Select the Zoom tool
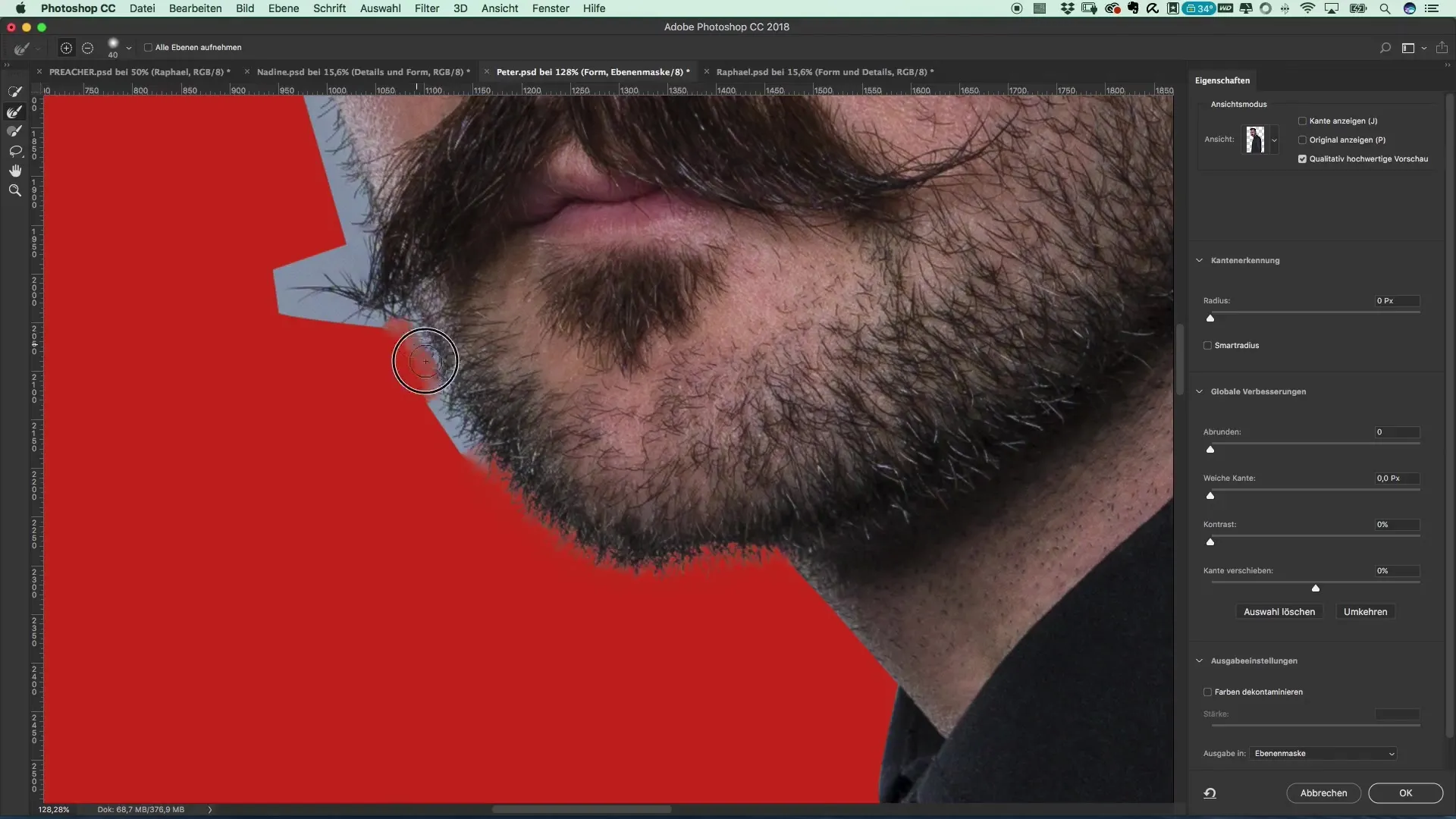This screenshot has height=819, width=1456. click(14, 190)
